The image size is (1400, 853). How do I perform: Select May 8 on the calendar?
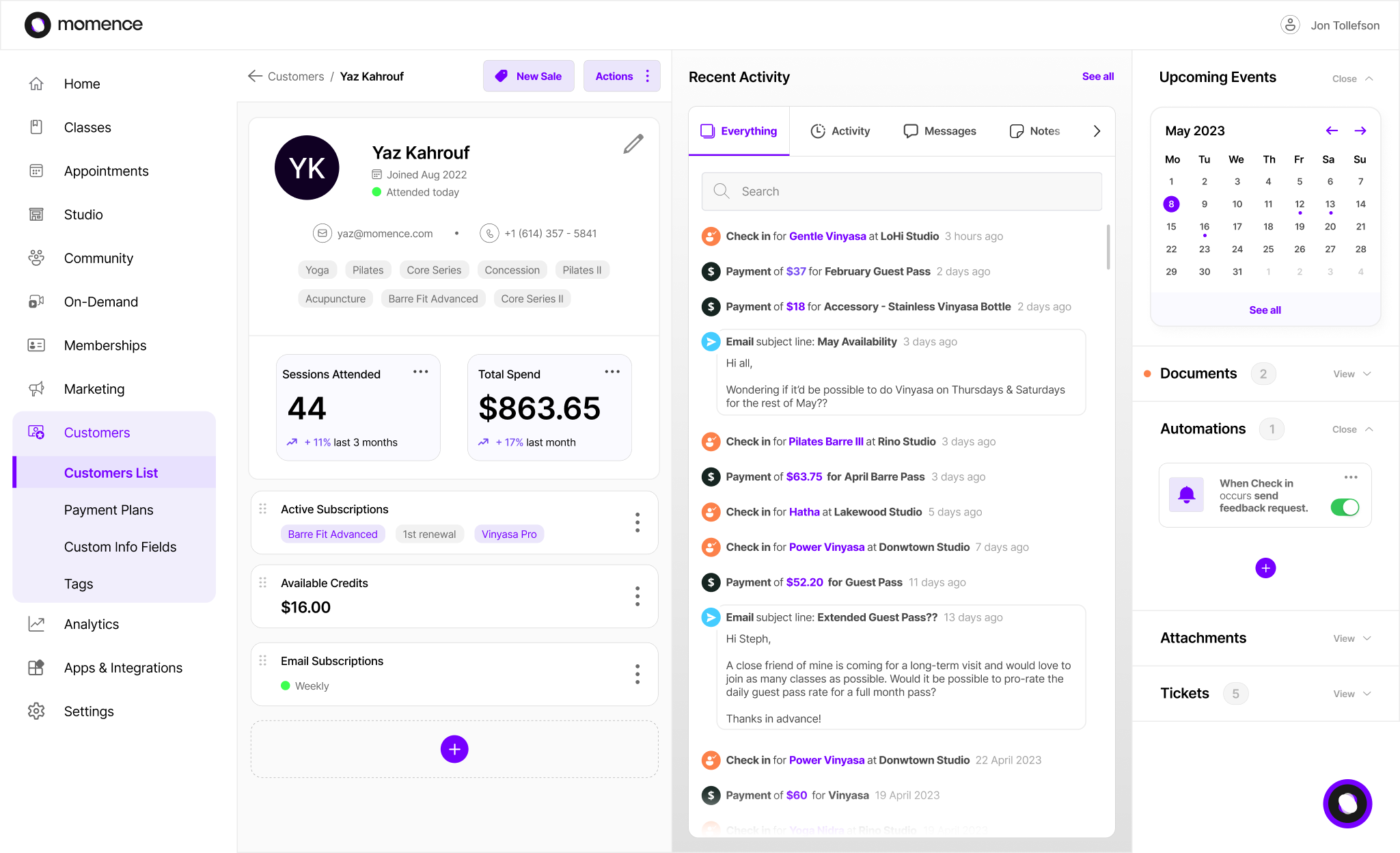click(1171, 204)
